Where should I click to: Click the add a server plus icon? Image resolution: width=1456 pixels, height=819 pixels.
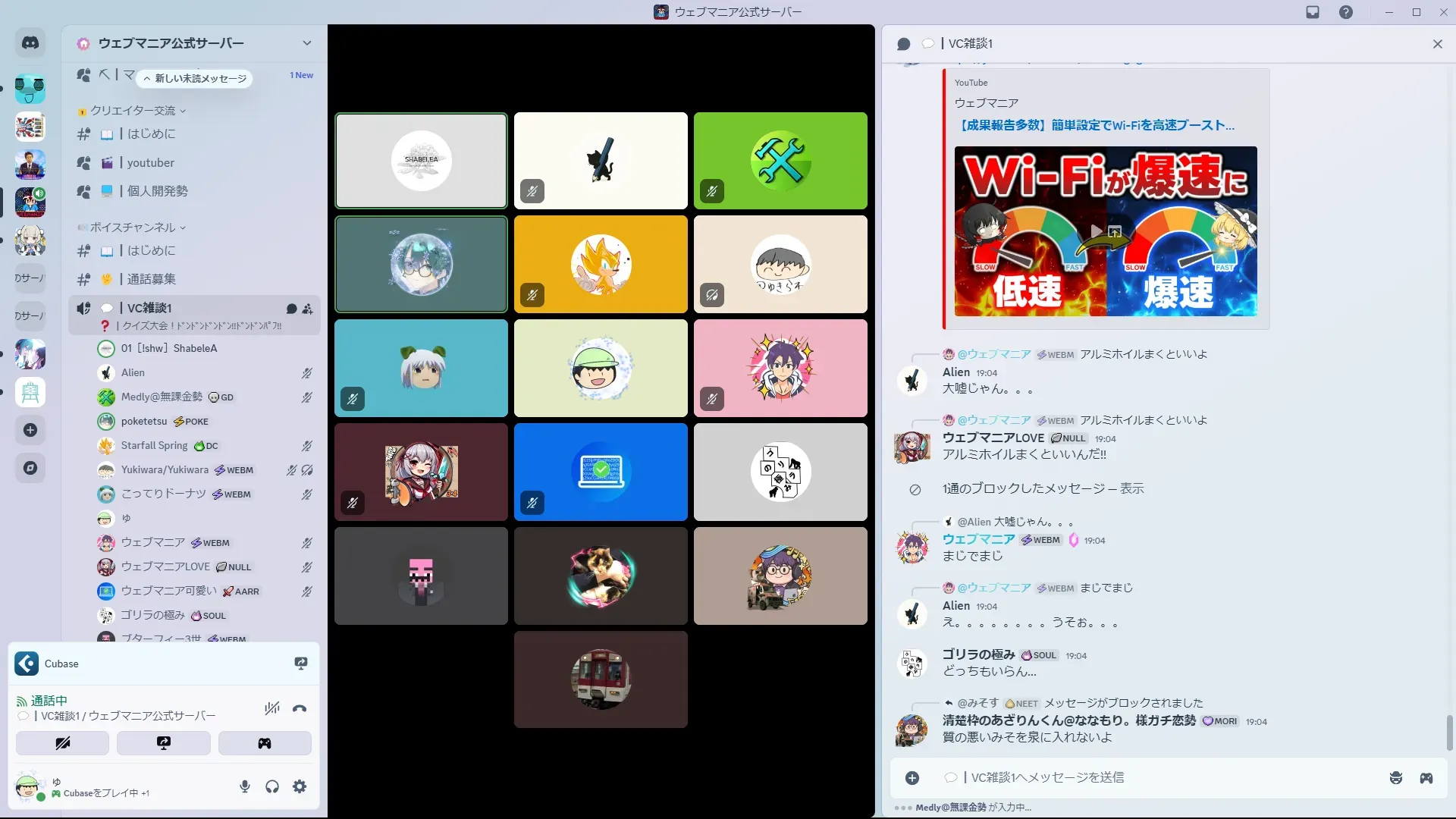[30, 430]
